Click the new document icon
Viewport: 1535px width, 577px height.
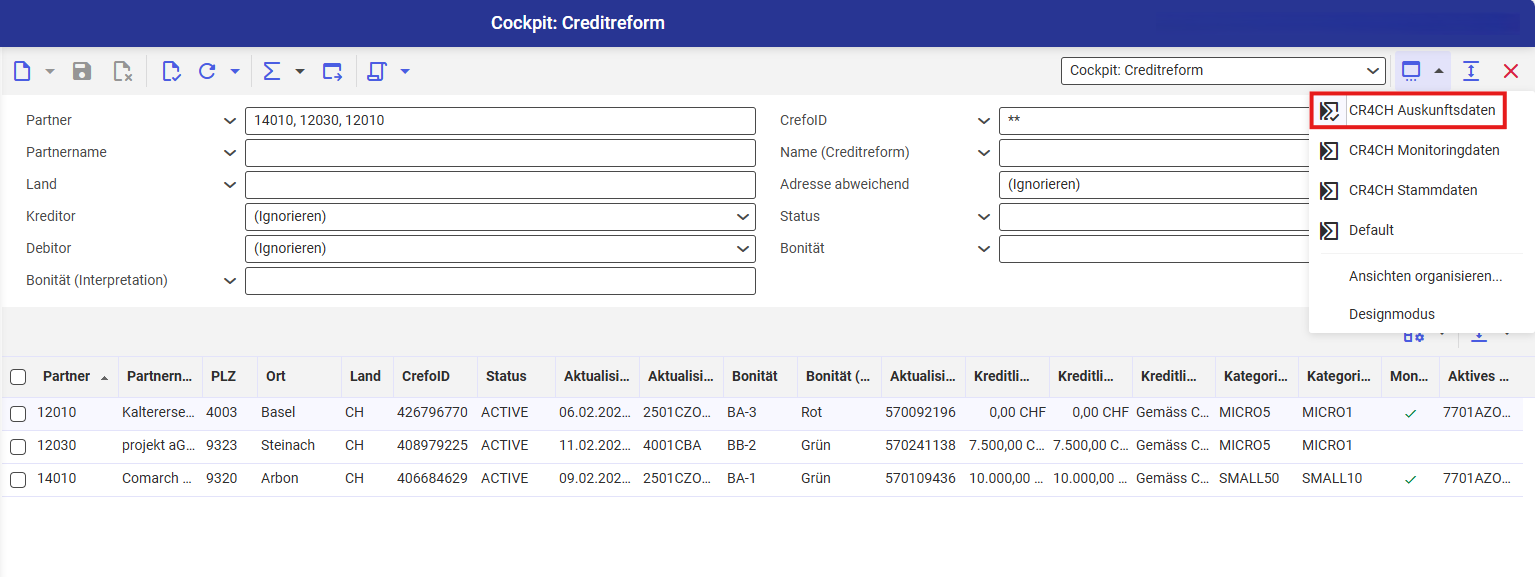pos(22,71)
